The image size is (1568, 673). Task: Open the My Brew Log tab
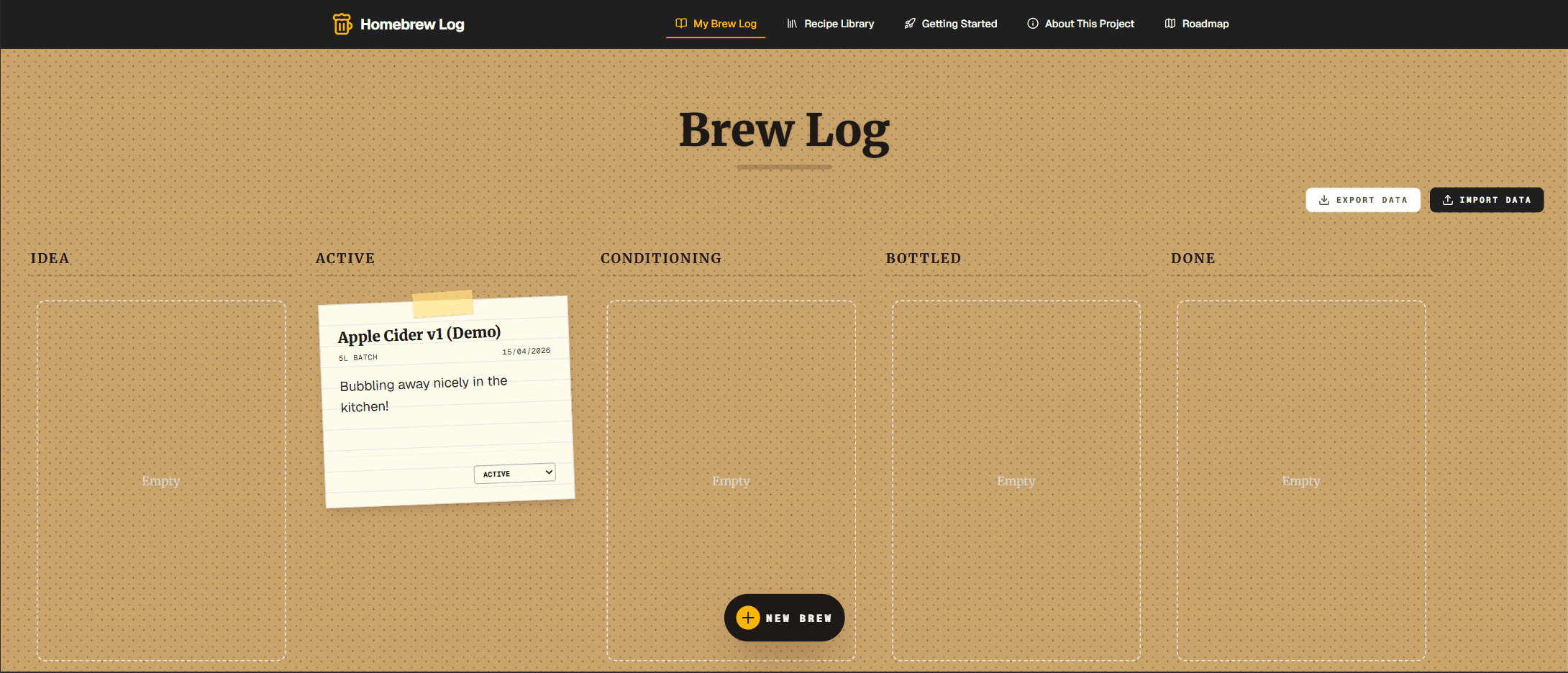click(x=724, y=23)
